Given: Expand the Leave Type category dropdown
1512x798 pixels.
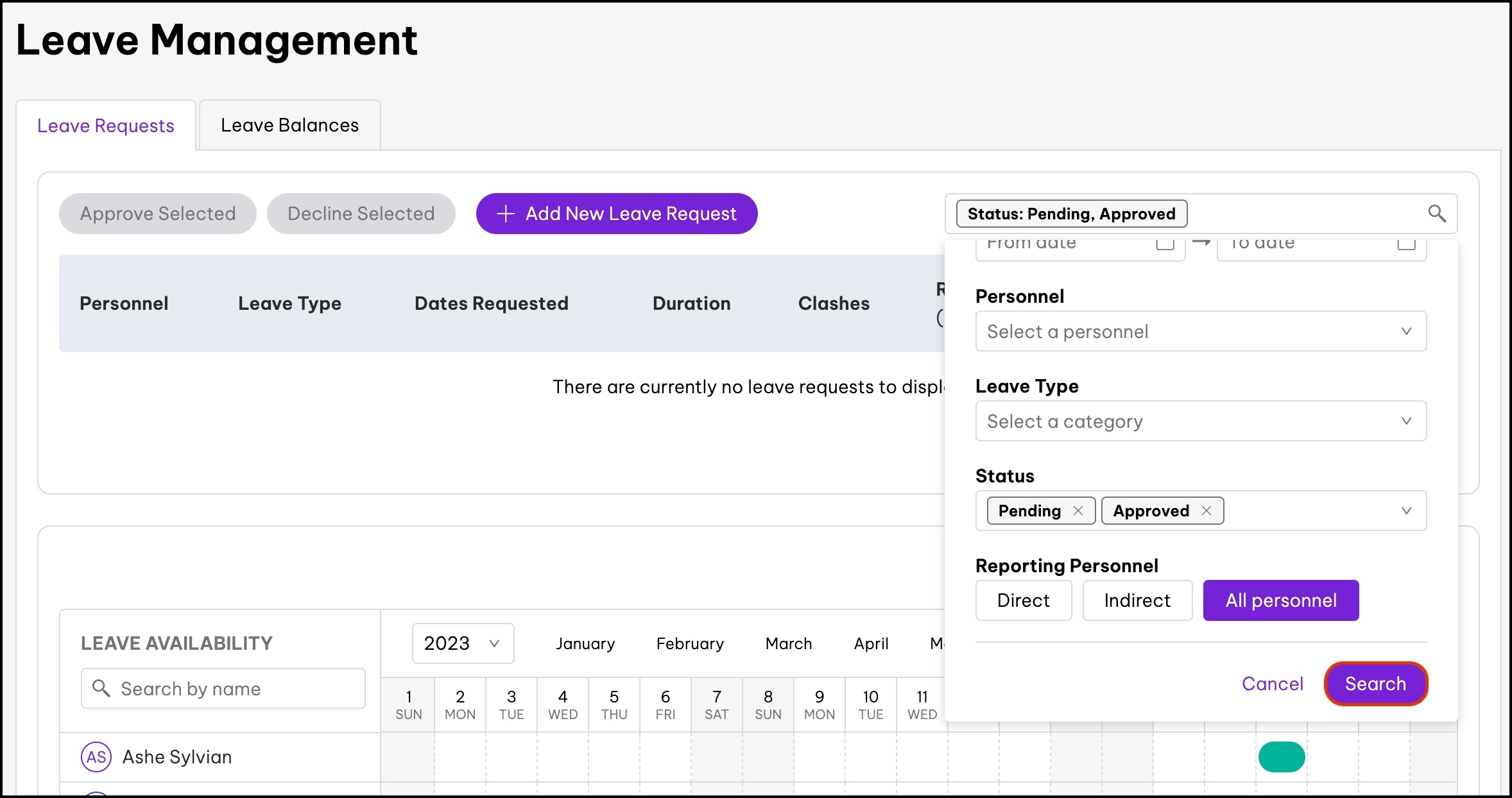Looking at the screenshot, I should (x=1200, y=421).
